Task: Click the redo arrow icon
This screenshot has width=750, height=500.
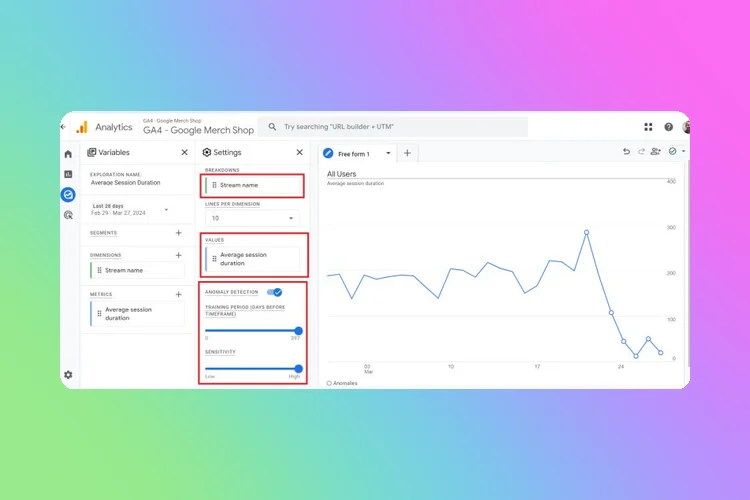Action: pos(641,151)
